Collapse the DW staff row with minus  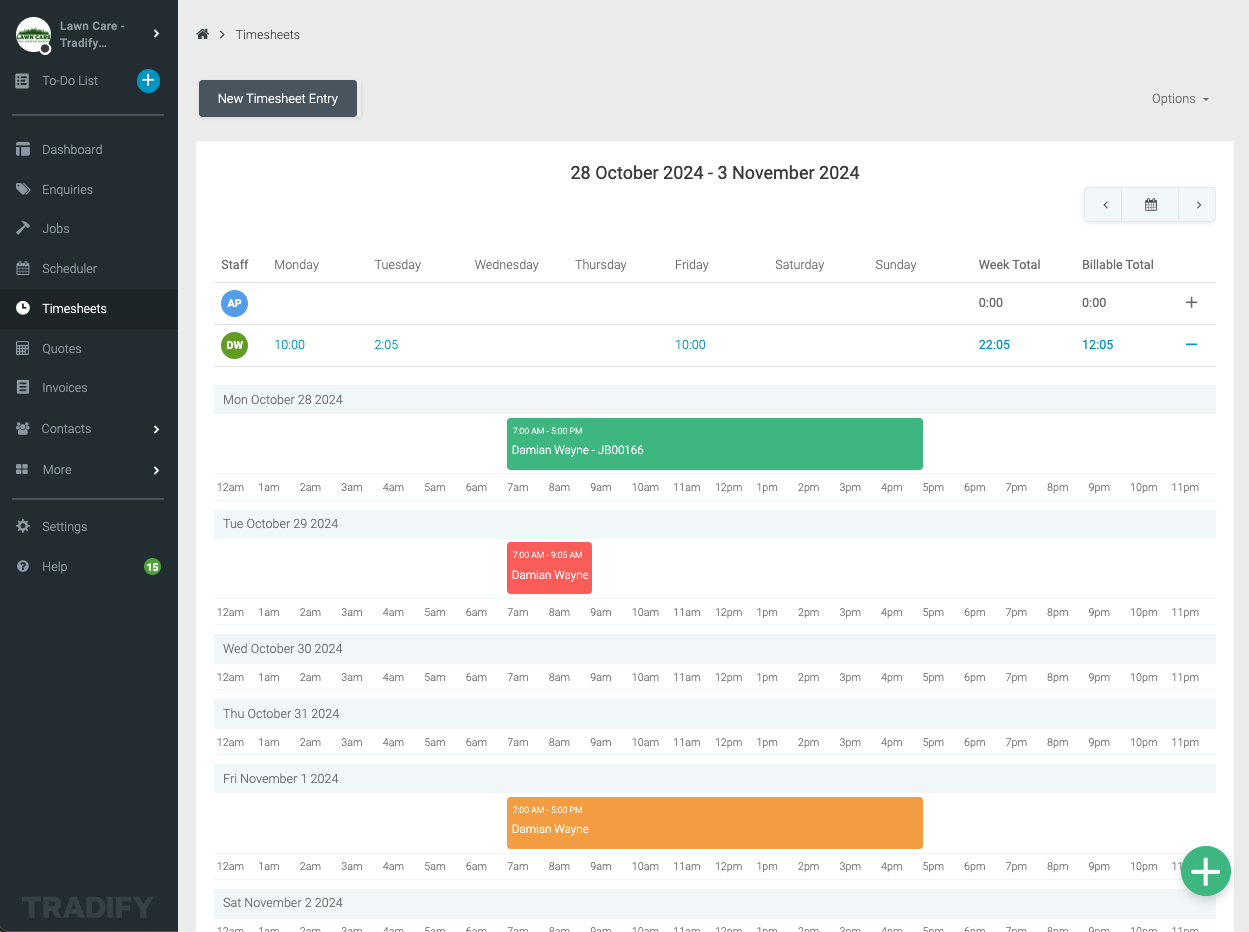point(1191,345)
